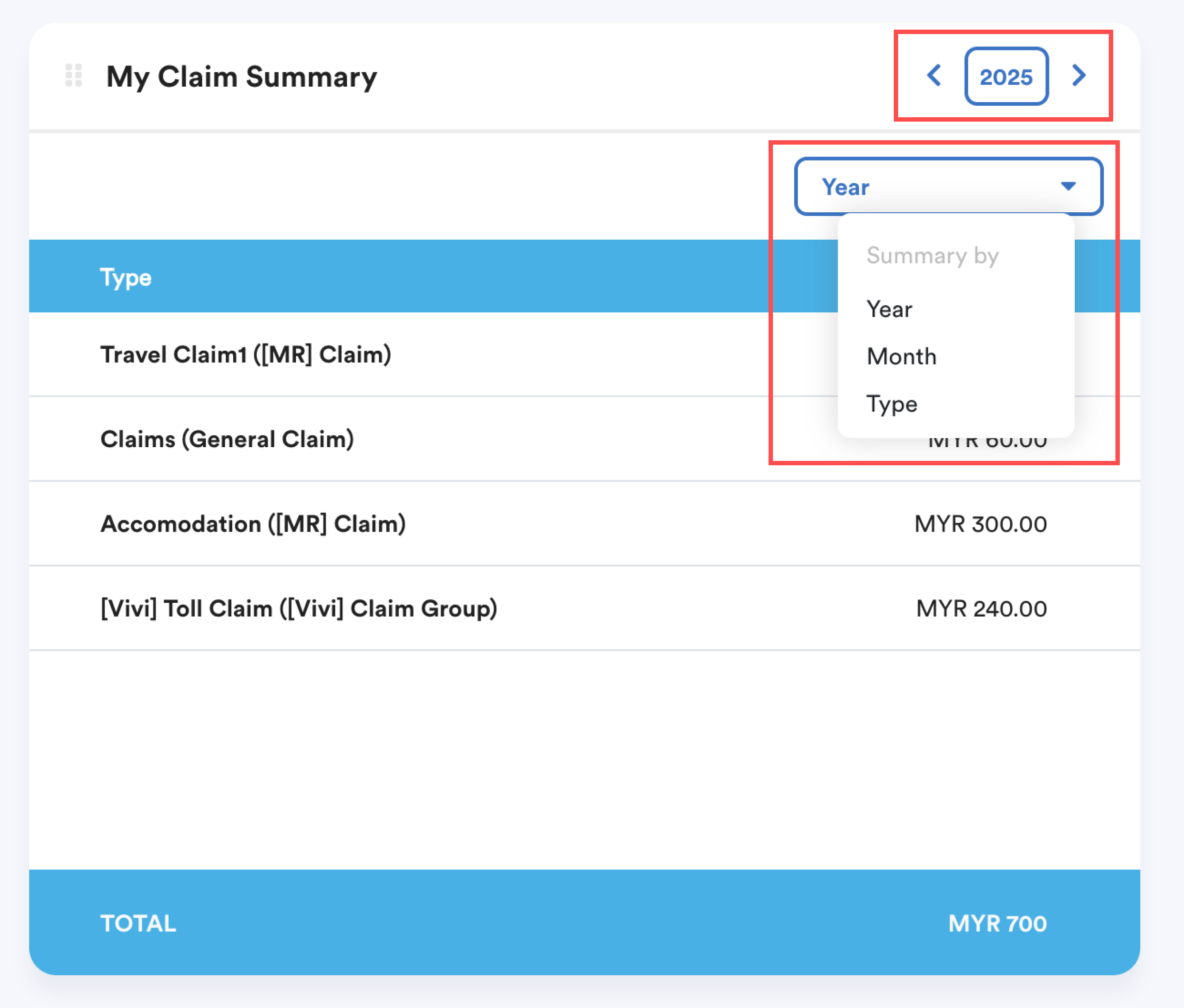Screen dimensions: 1184x1008
Task: Click the next year chevron arrow
Action: (1078, 75)
